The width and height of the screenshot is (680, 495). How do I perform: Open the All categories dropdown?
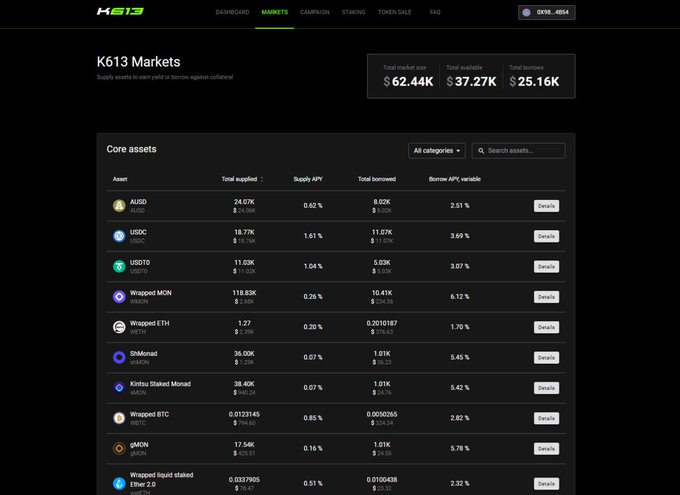coord(437,151)
